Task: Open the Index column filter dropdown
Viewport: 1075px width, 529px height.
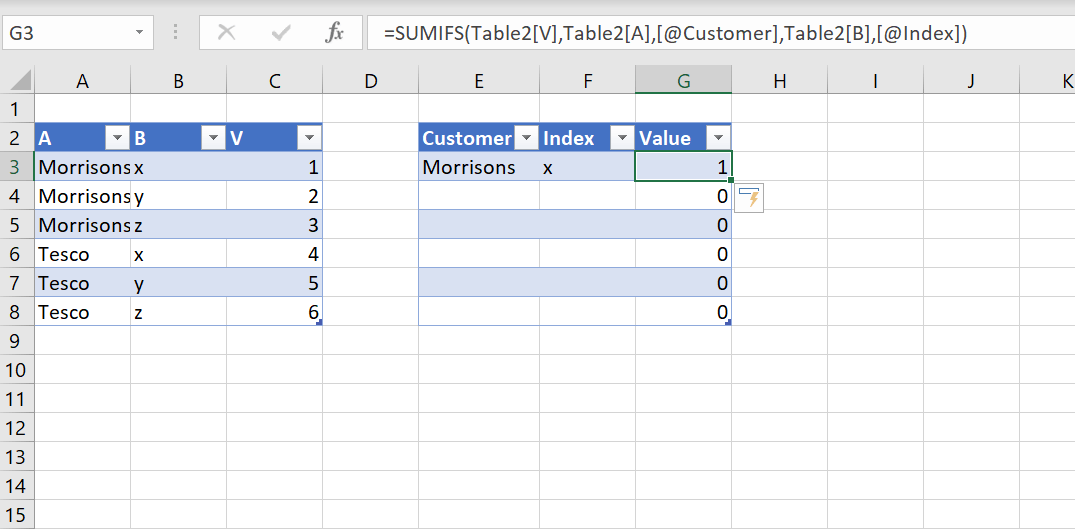Action: pos(622,139)
